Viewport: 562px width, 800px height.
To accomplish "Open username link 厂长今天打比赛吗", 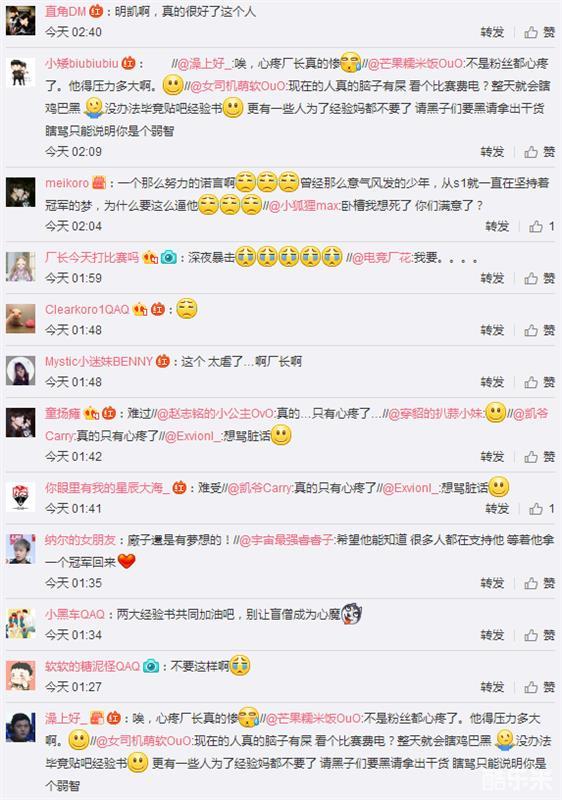I will pos(92,257).
